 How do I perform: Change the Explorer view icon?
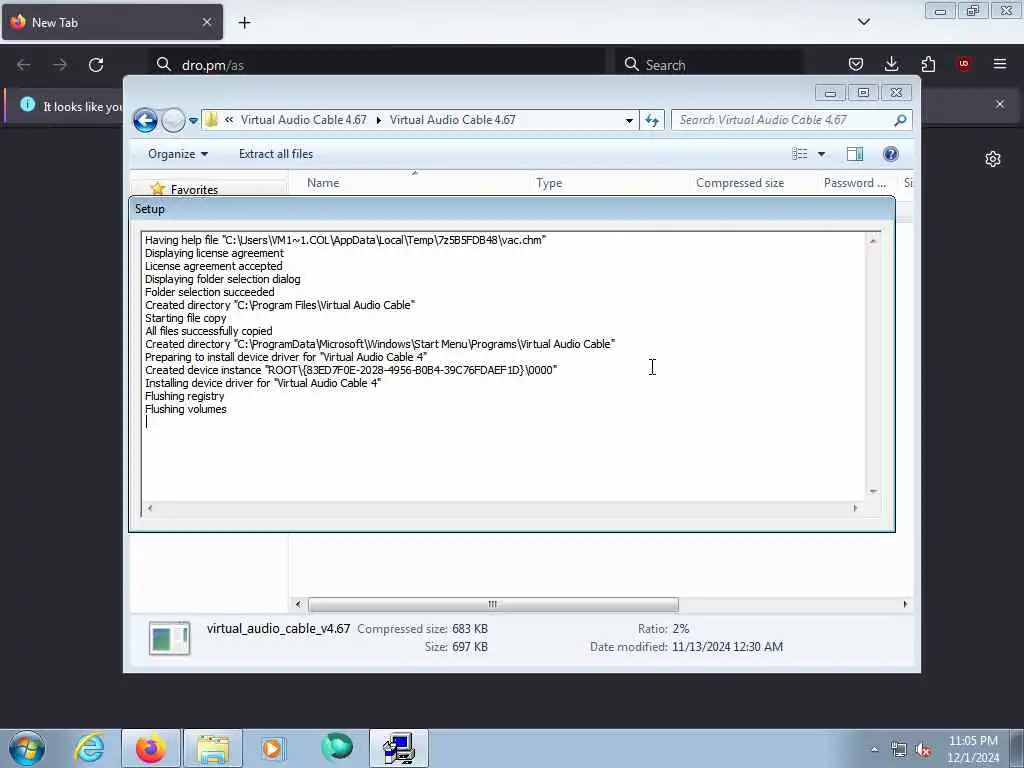click(x=799, y=154)
